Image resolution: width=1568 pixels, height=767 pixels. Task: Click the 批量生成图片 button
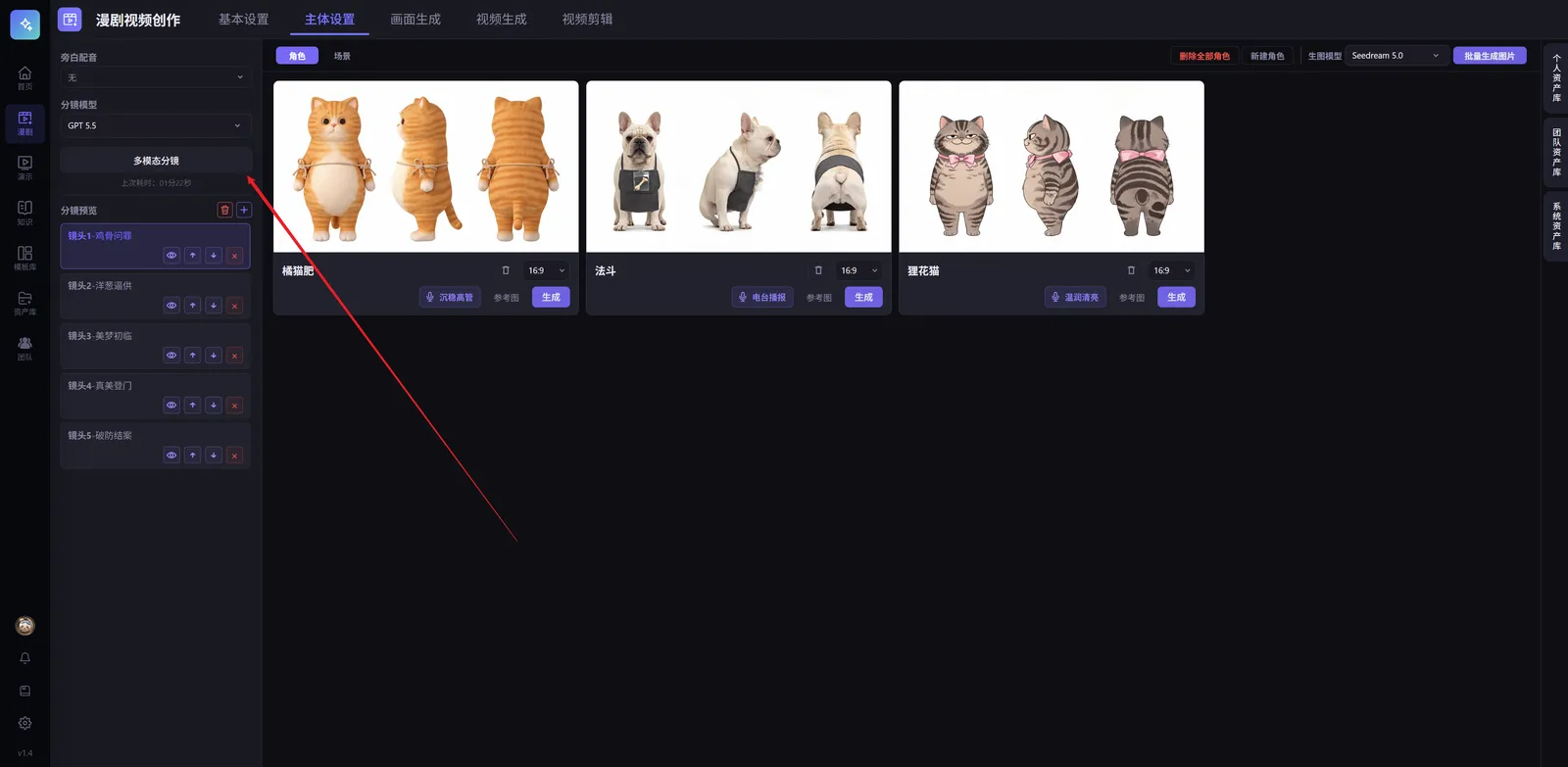1490,56
